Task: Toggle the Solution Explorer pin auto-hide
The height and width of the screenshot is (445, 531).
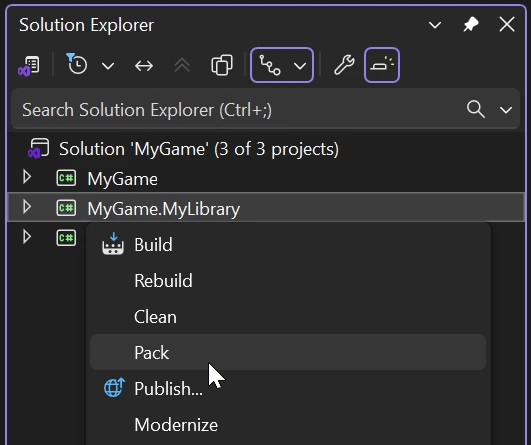Action: [x=471, y=25]
